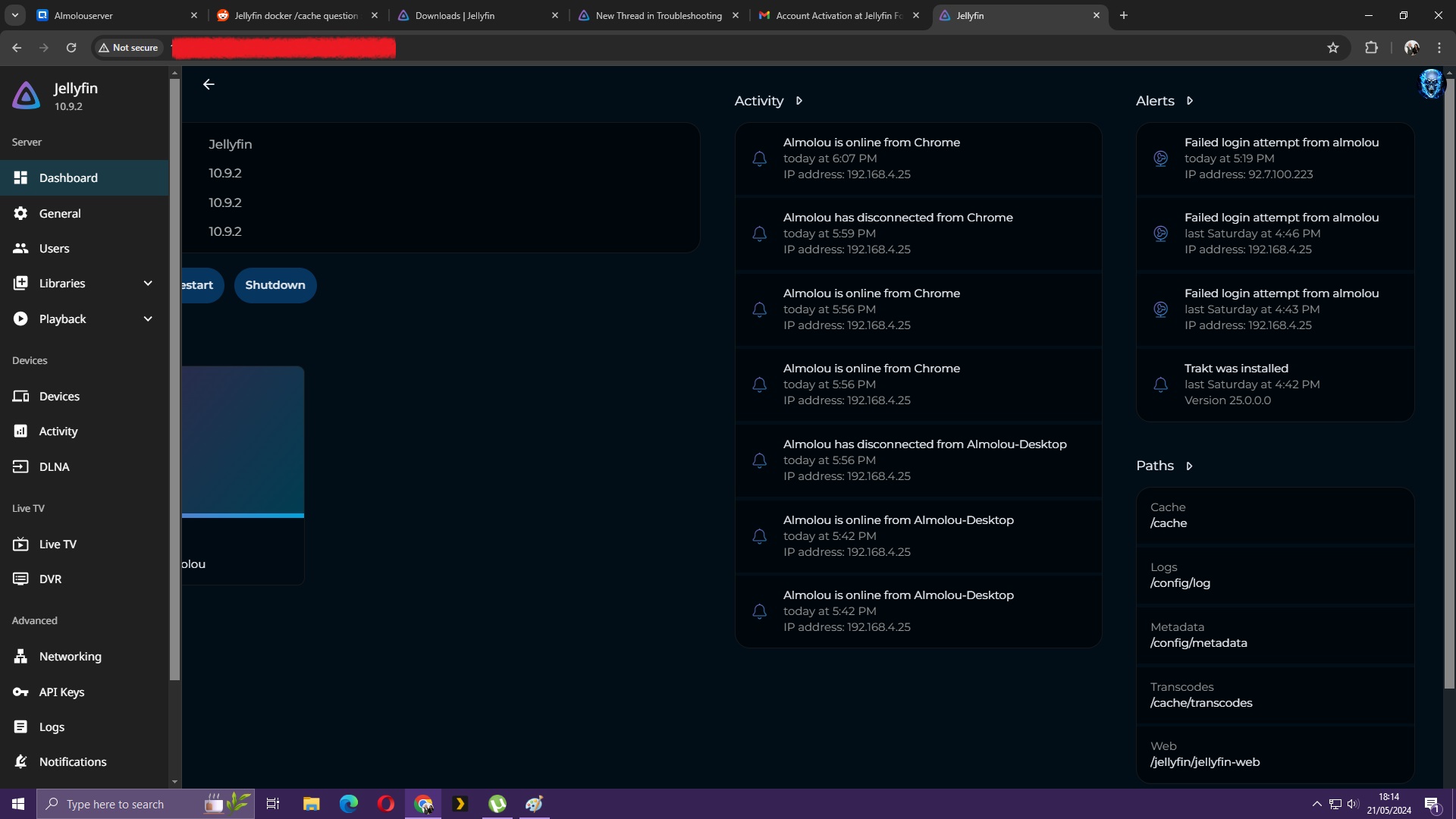Open Networking settings in sidebar
This screenshot has height=819, width=1456.
coord(70,657)
